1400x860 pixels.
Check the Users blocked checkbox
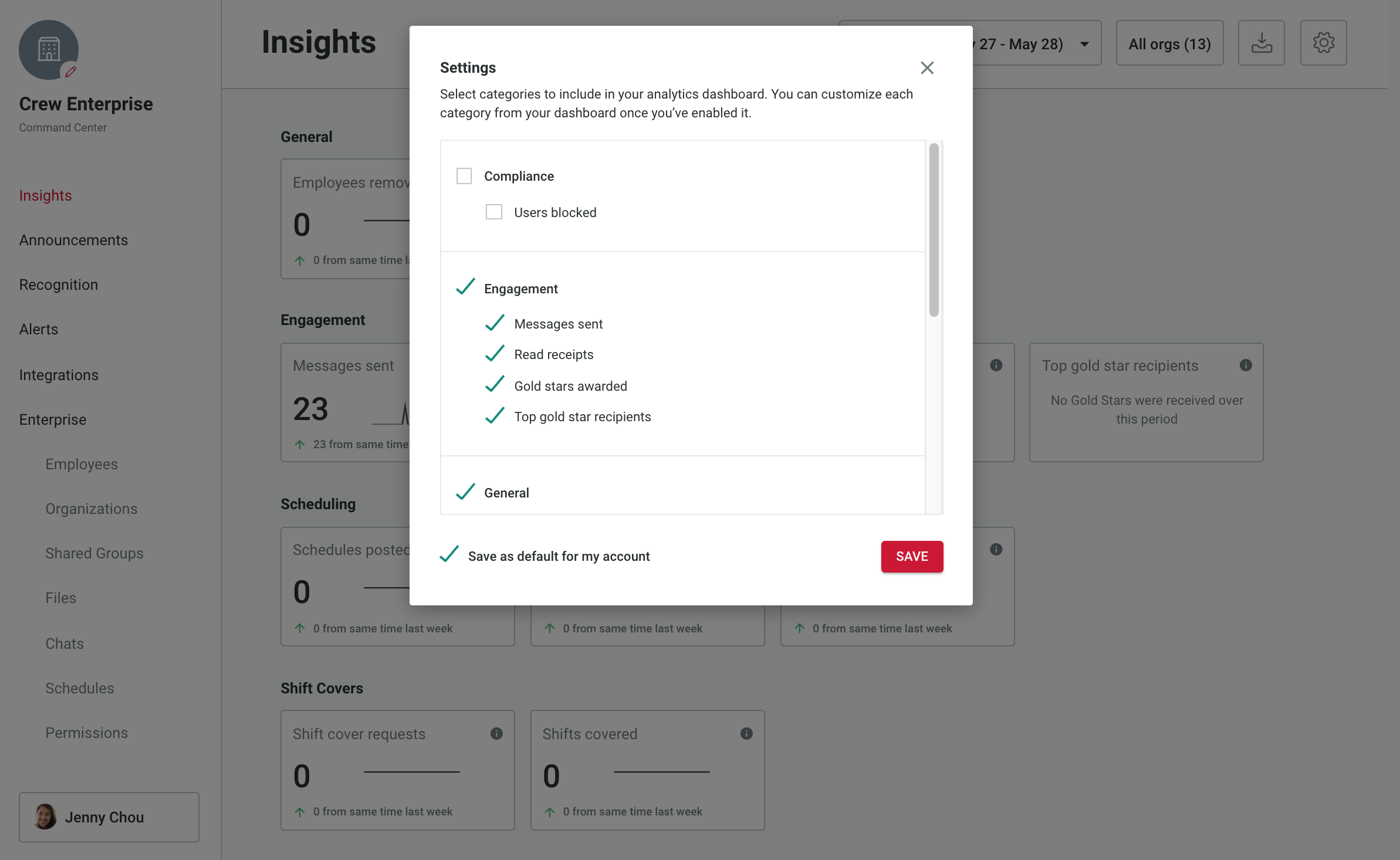point(494,212)
